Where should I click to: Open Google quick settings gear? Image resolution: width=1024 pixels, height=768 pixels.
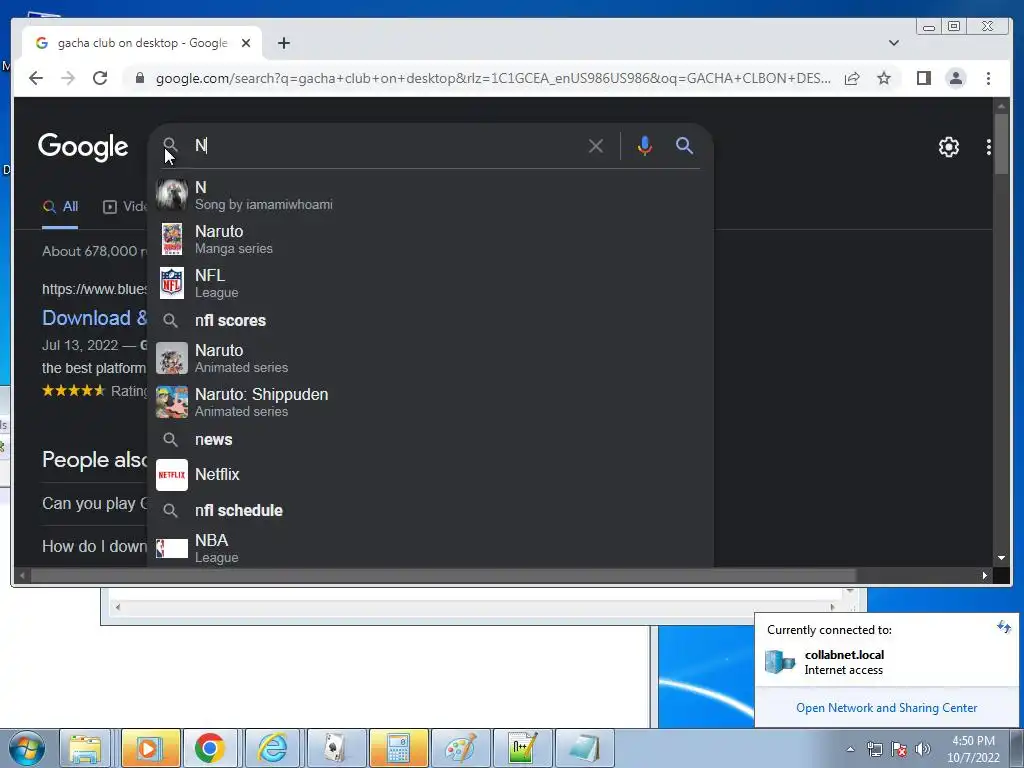pyautogui.click(x=948, y=147)
